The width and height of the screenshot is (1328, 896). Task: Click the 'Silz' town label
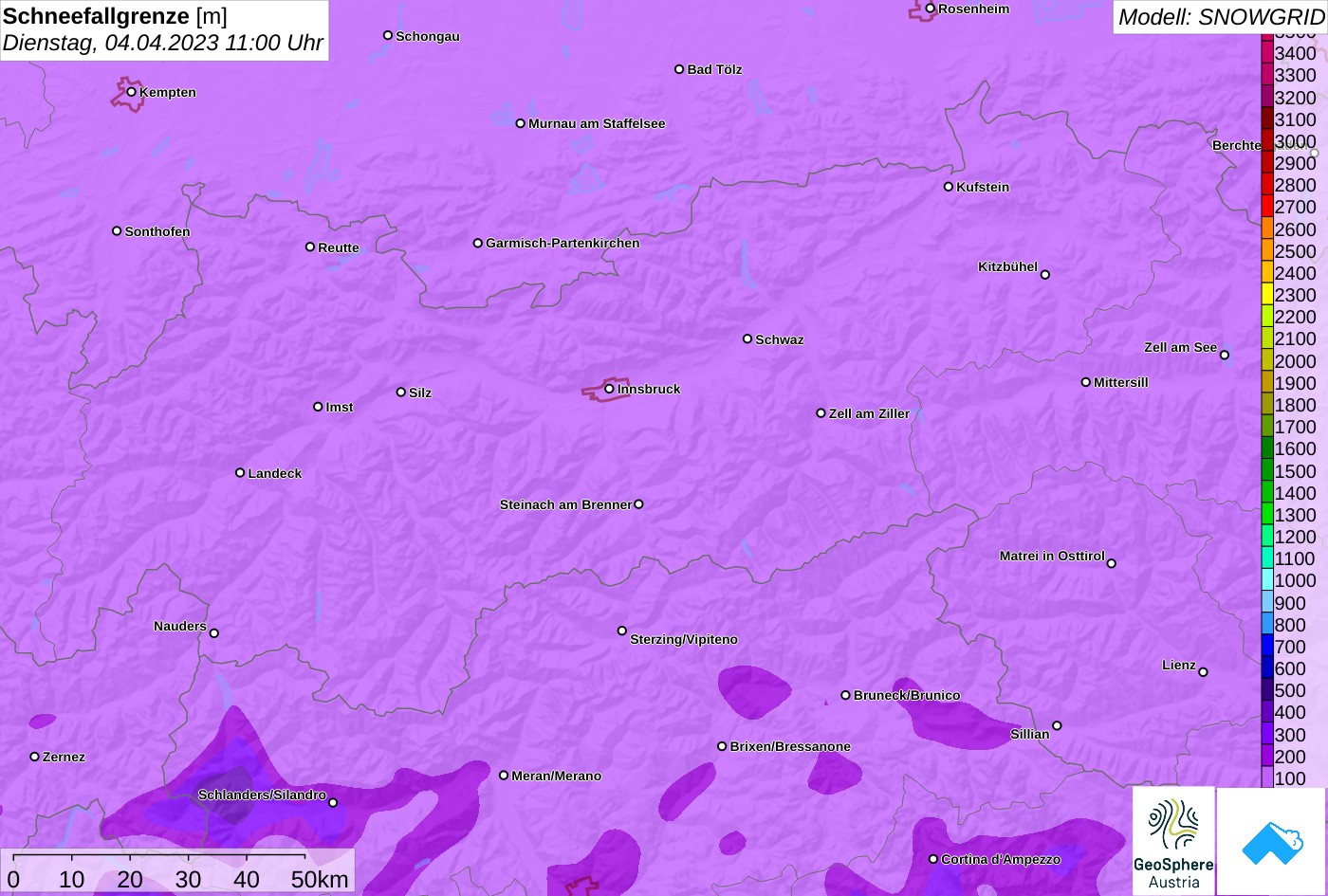pyautogui.click(x=420, y=393)
